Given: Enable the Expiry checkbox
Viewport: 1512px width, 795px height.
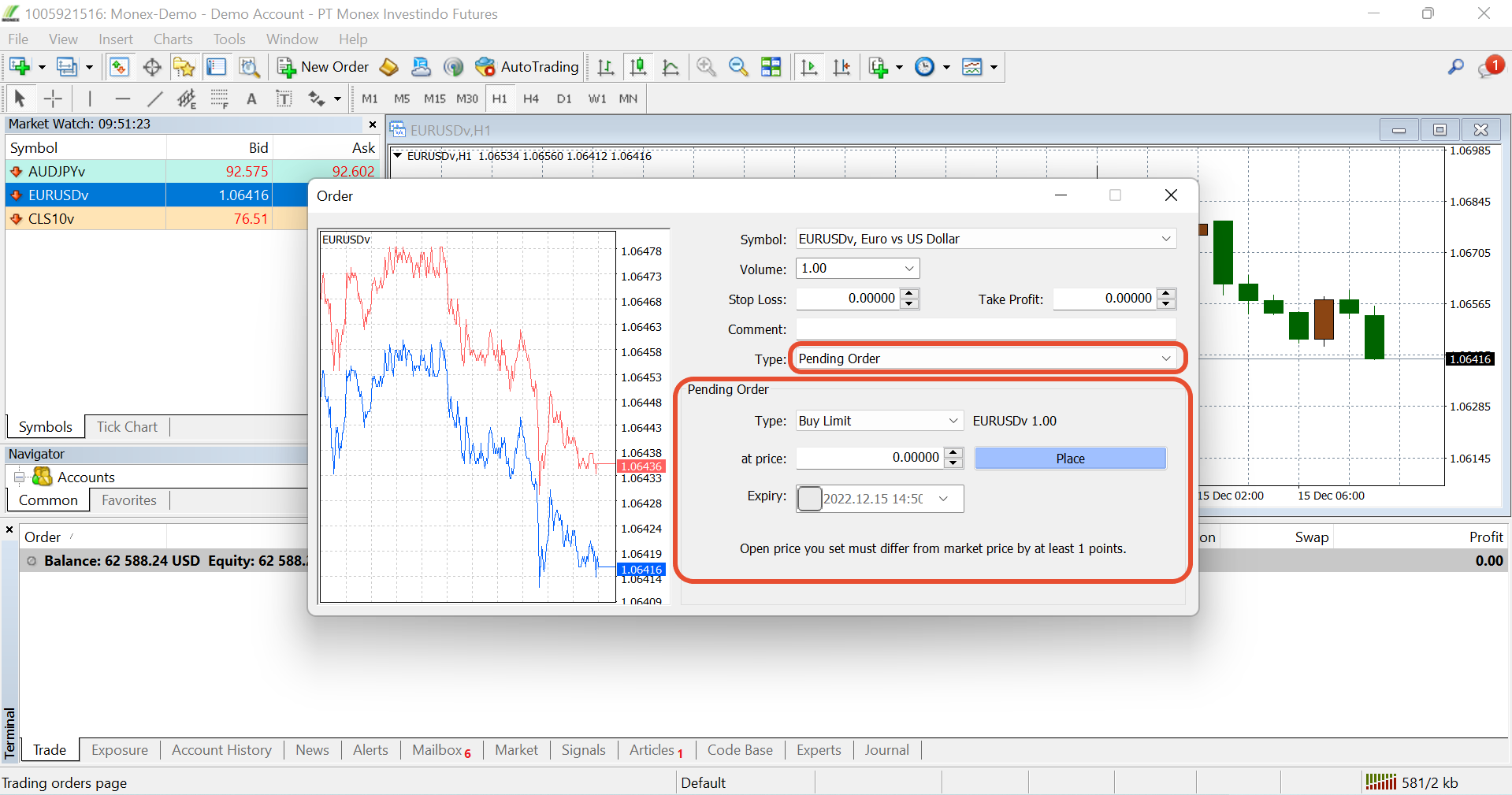Looking at the screenshot, I should [810, 499].
